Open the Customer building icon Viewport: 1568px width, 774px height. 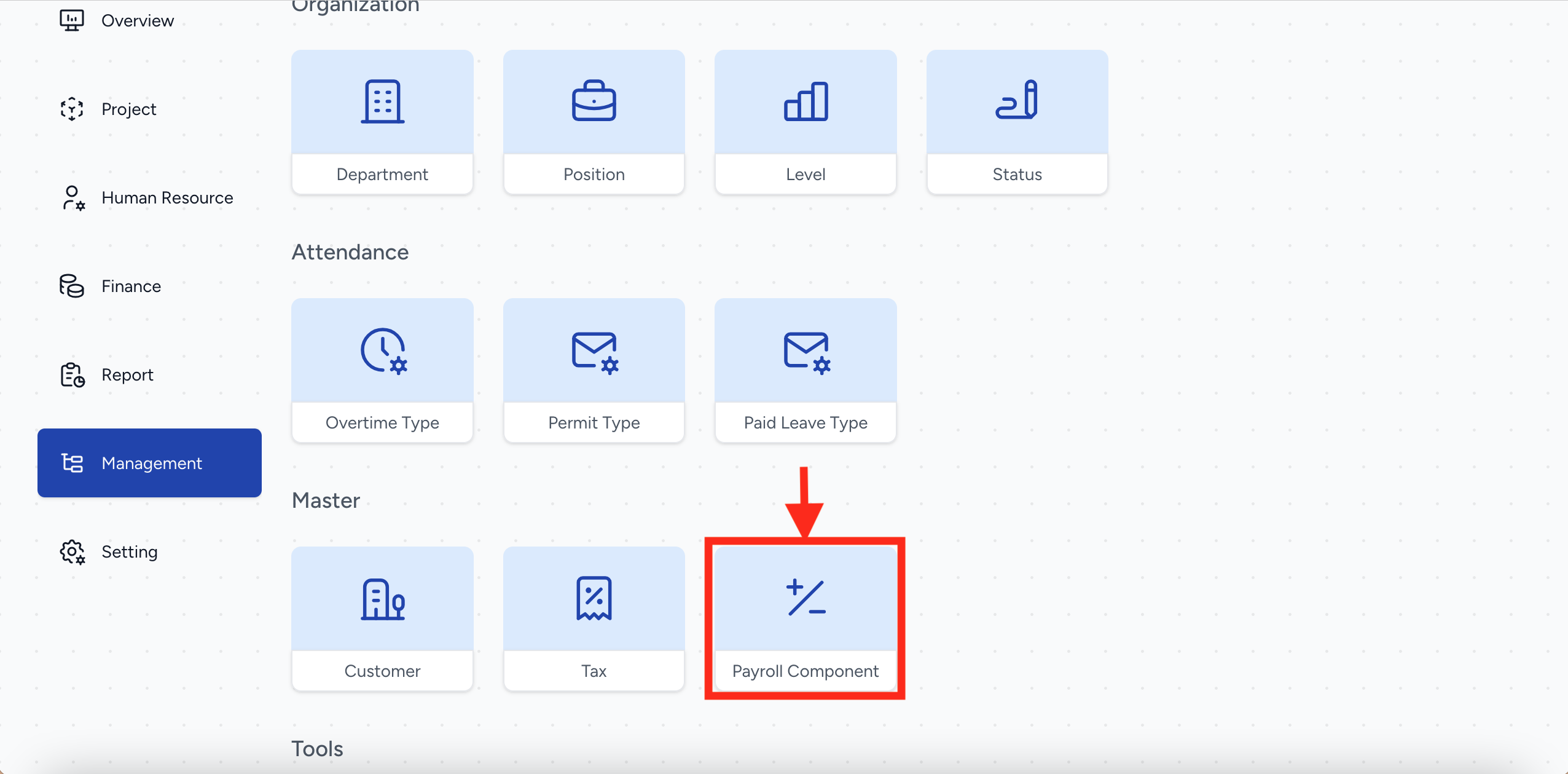pyautogui.click(x=382, y=599)
